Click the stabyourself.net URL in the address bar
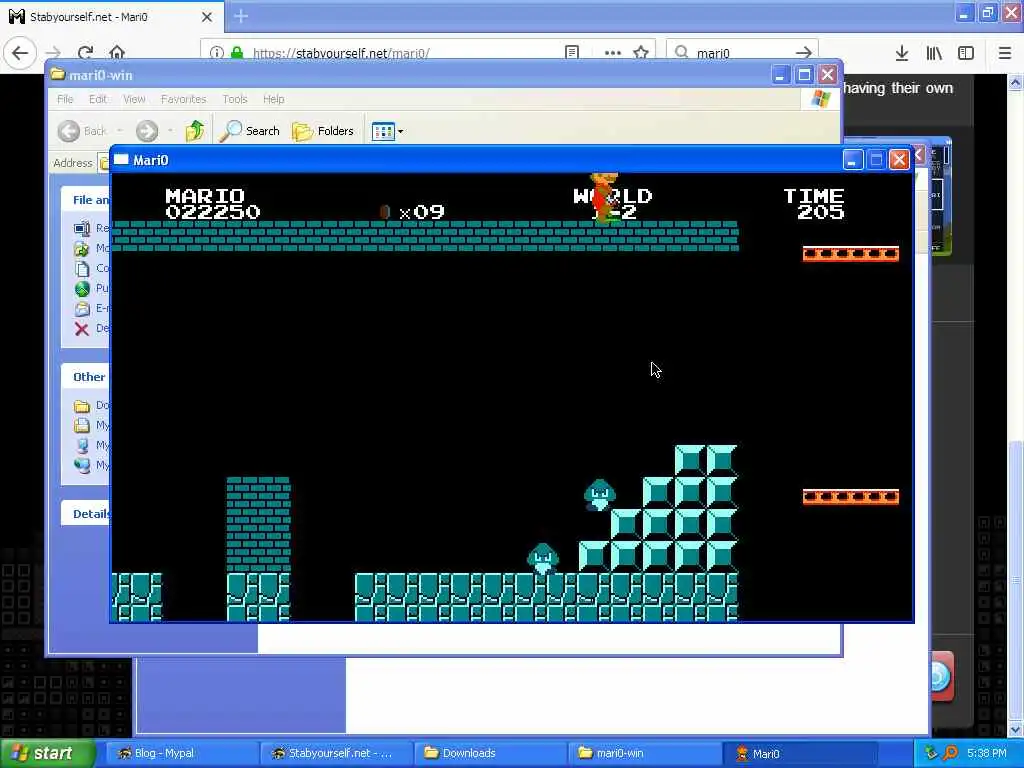 pyautogui.click(x=341, y=54)
